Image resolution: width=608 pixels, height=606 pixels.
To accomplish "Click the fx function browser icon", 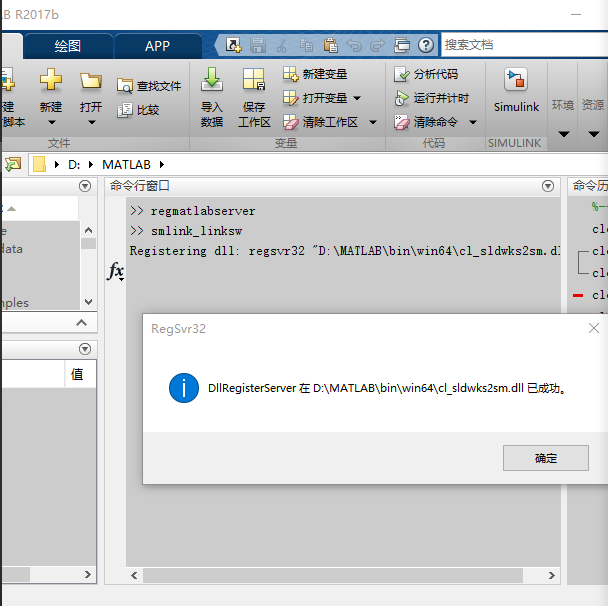I will pos(116,271).
